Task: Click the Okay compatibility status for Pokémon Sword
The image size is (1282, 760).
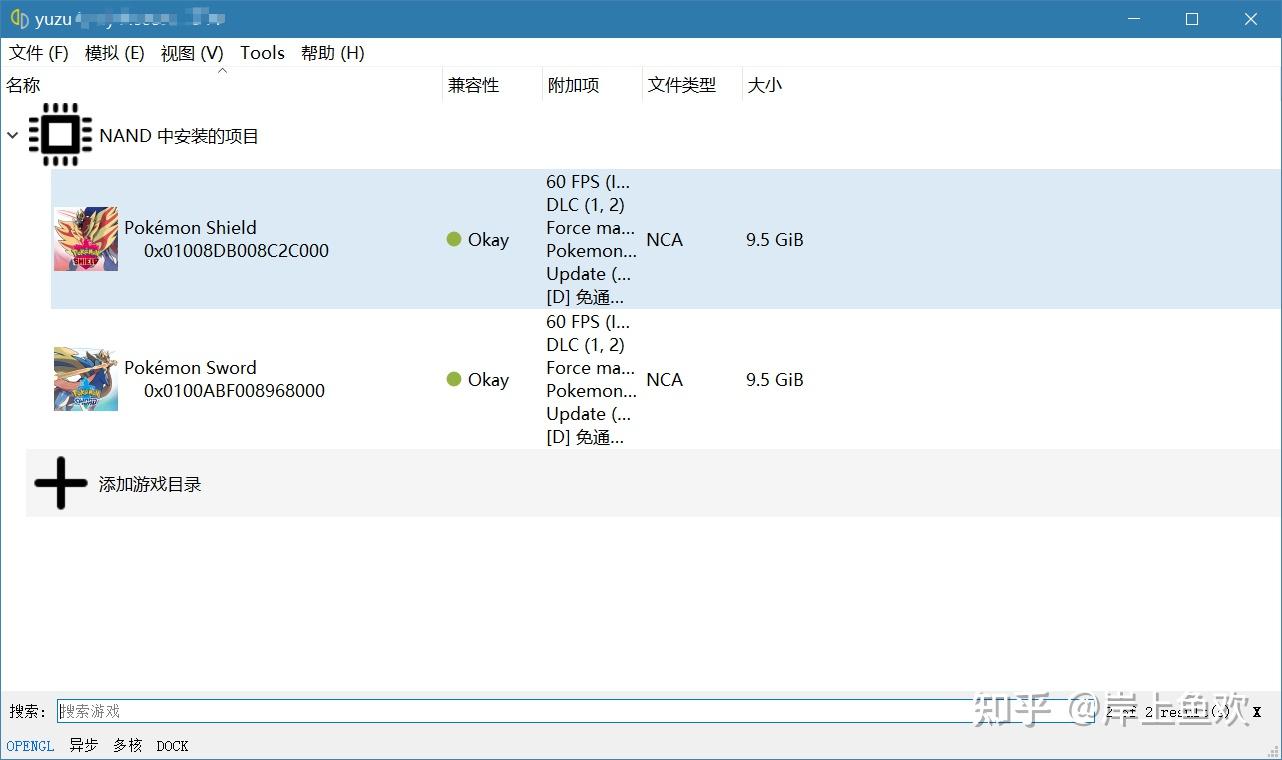Action: [478, 379]
